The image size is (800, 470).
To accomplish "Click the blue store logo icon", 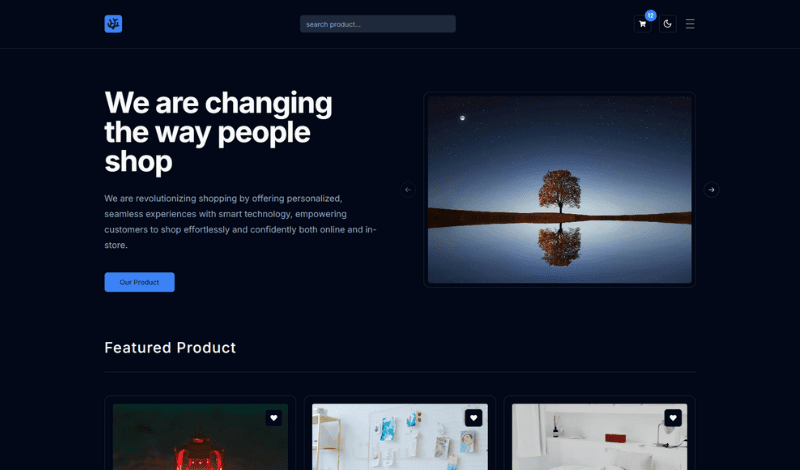I will 113,24.
